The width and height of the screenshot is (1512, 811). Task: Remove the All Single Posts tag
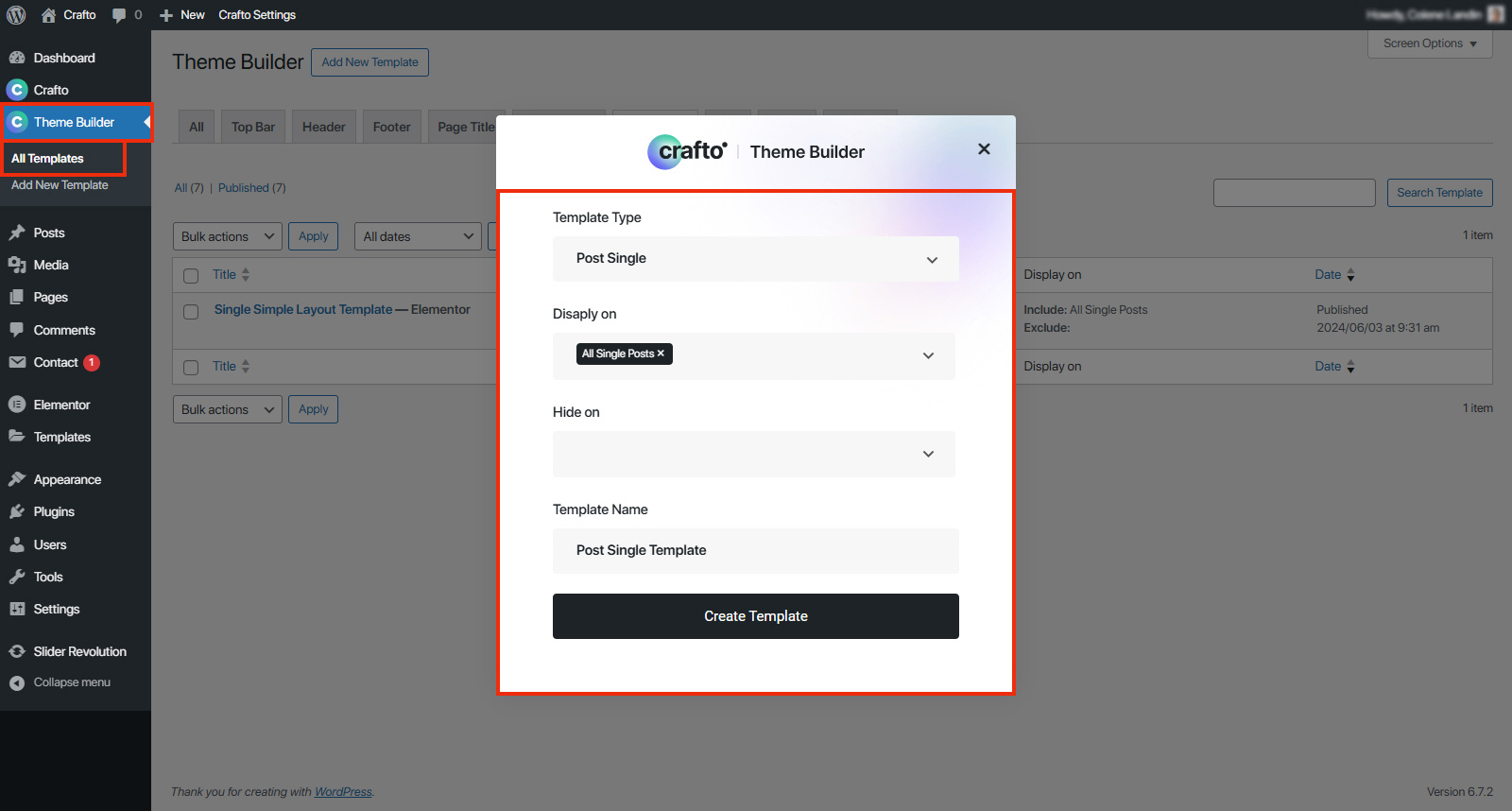[x=661, y=354]
